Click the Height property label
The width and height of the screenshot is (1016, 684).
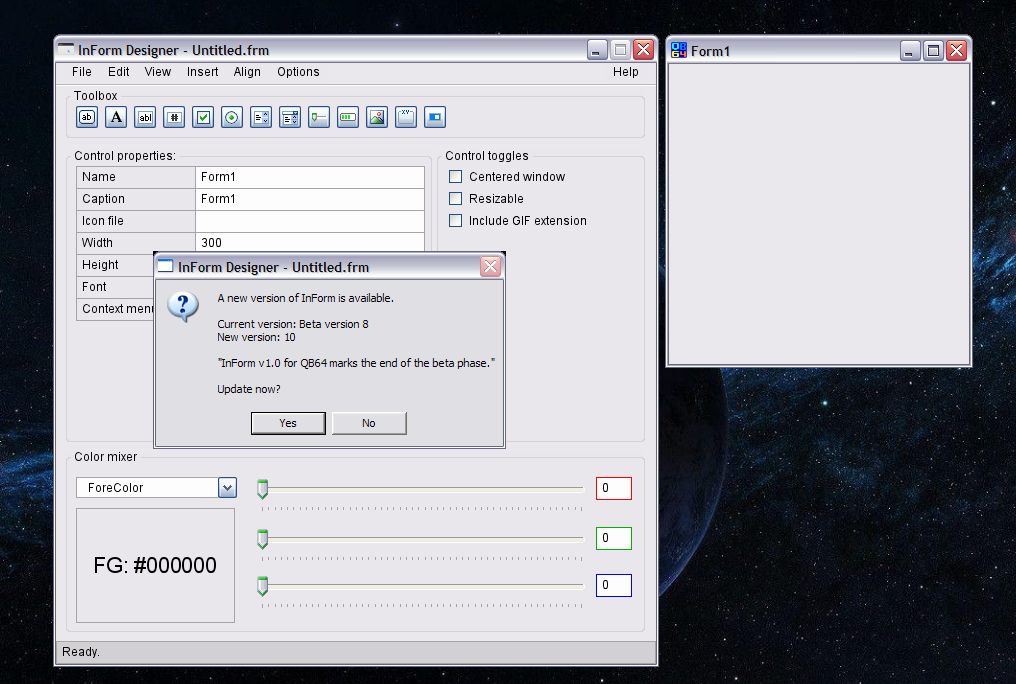[x=100, y=265]
